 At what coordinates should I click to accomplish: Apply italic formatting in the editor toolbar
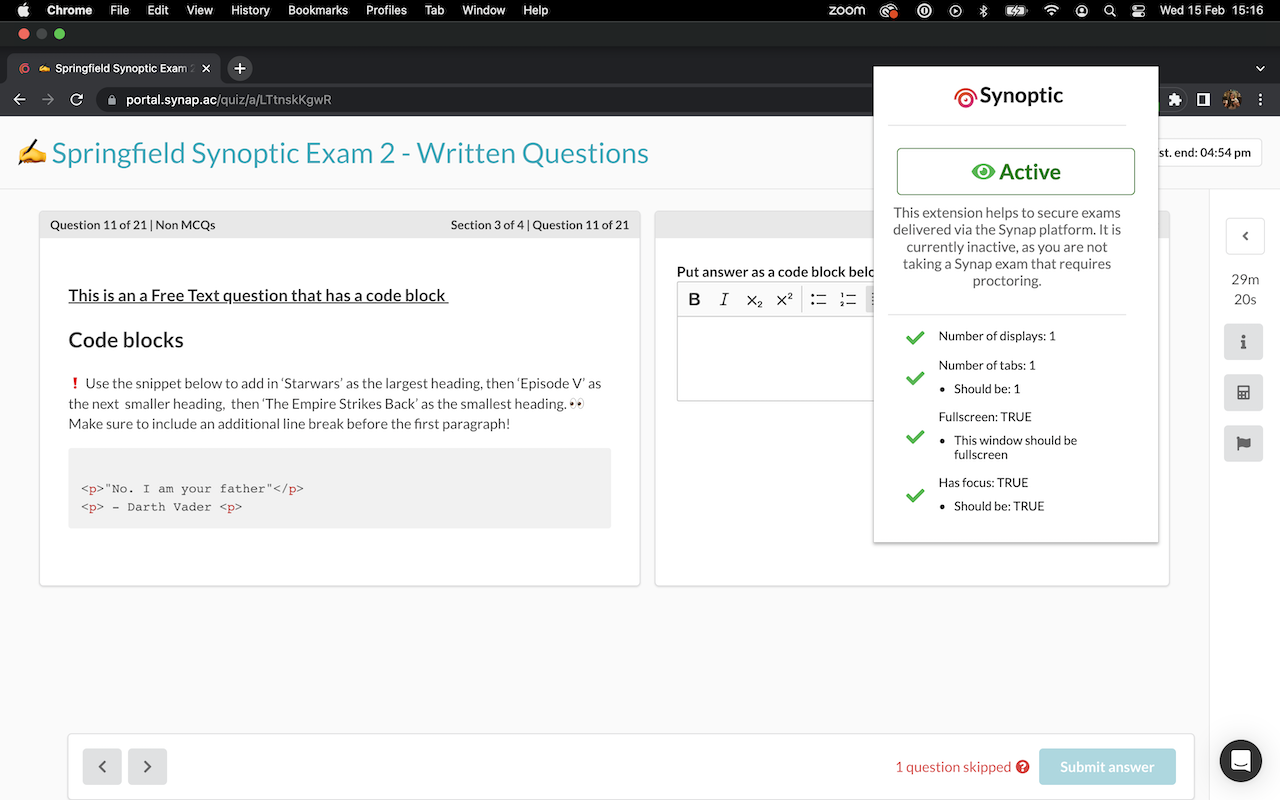click(x=724, y=300)
